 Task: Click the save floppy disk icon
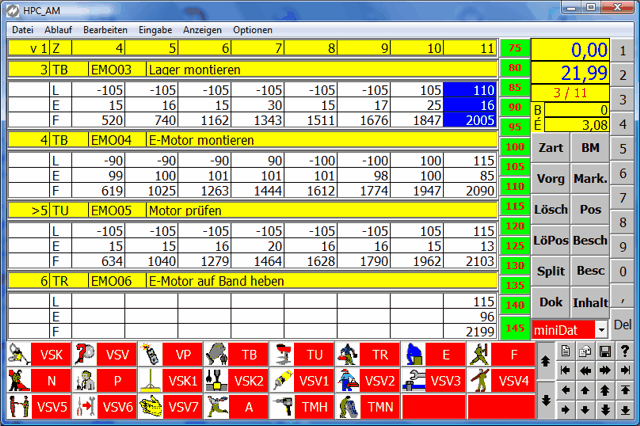[x=606, y=351]
